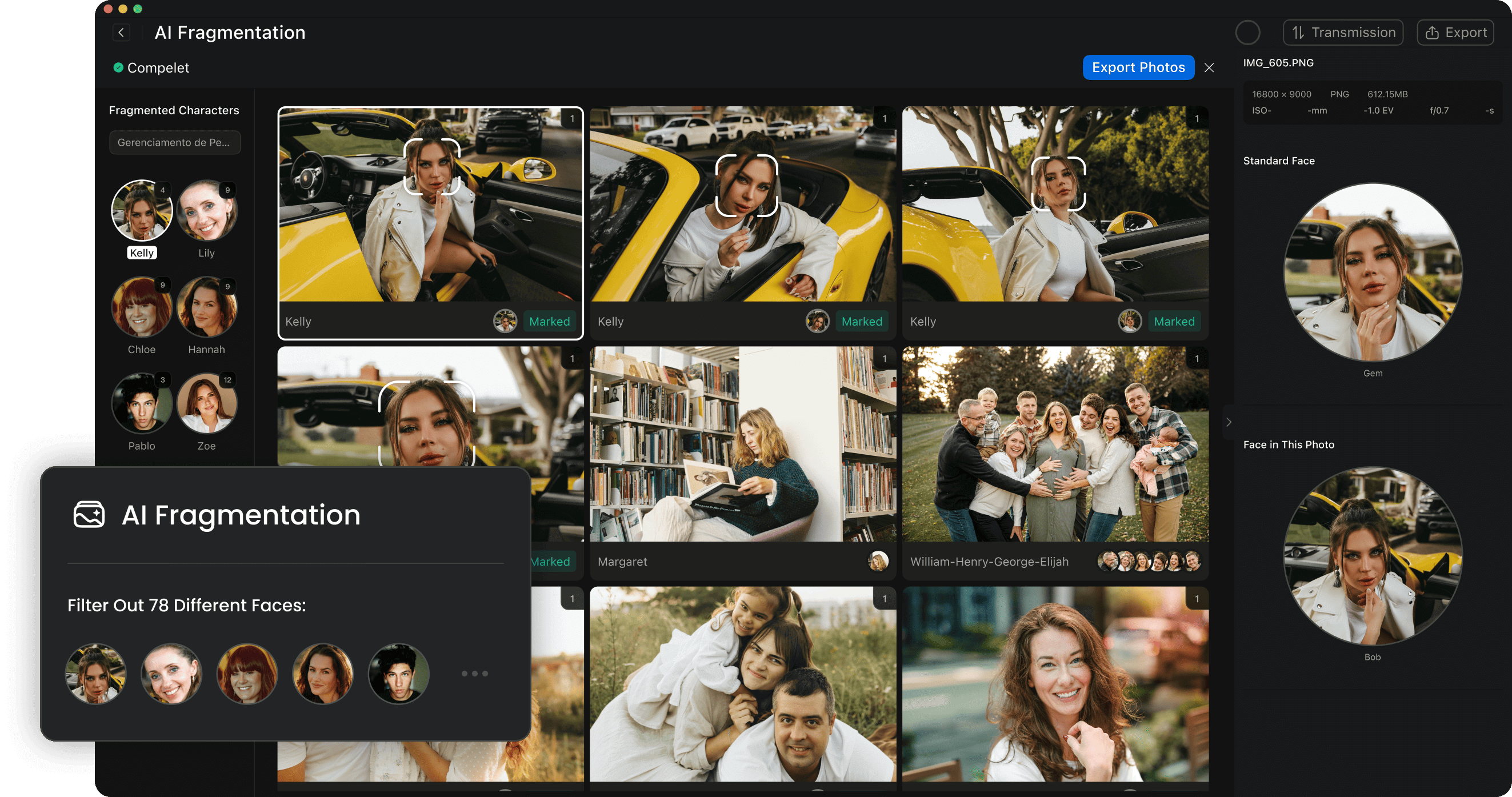Click the Export Photos button
1512x797 pixels.
coord(1138,67)
